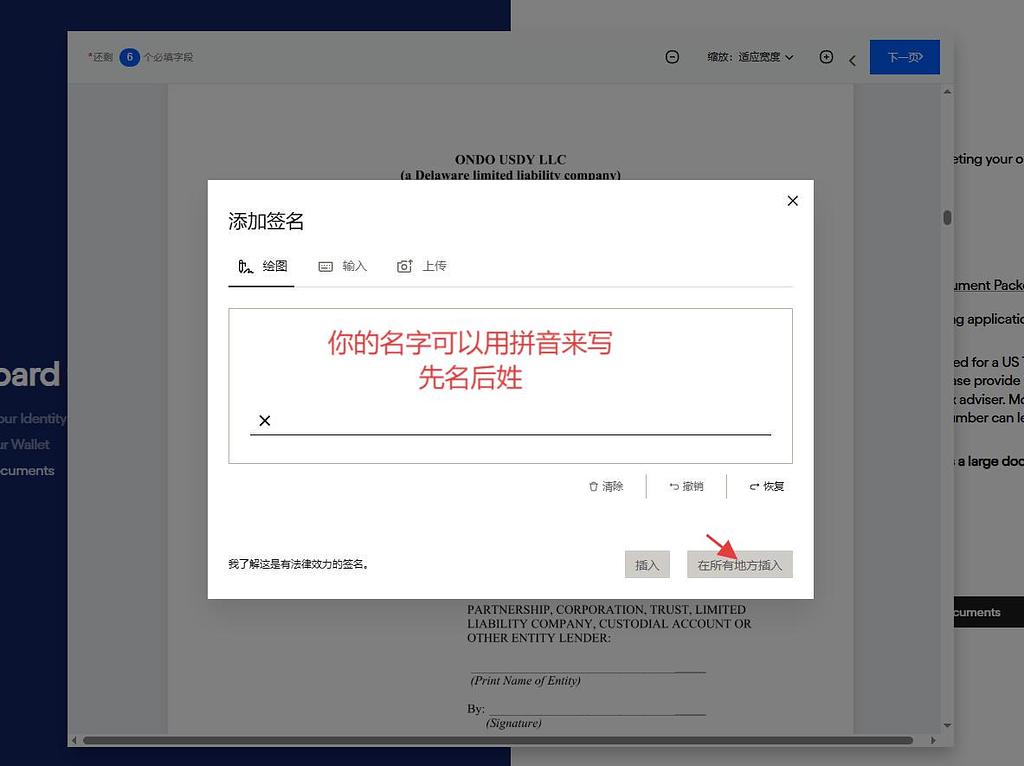Go to previous page with the left chevron
The height and width of the screenshot is (766, 1024).
[x=852, y=60]
